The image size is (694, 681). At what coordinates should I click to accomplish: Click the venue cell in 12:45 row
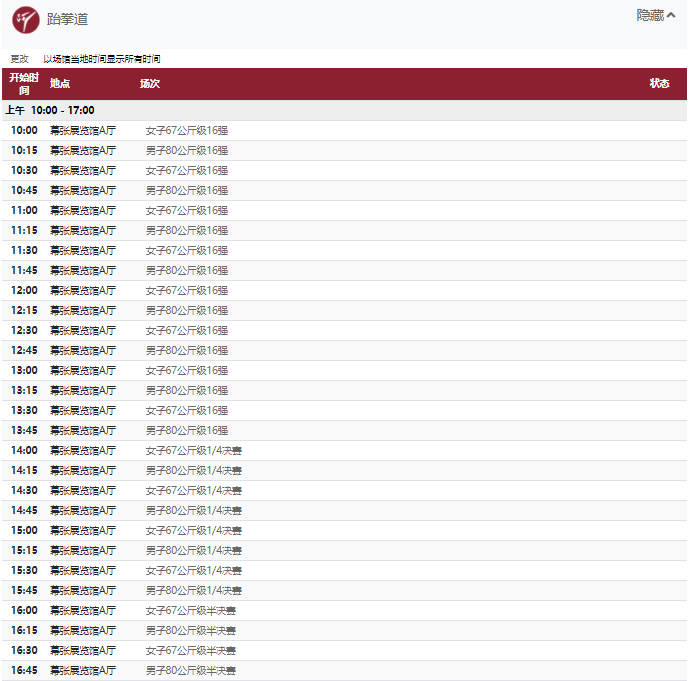coord(83,350)
